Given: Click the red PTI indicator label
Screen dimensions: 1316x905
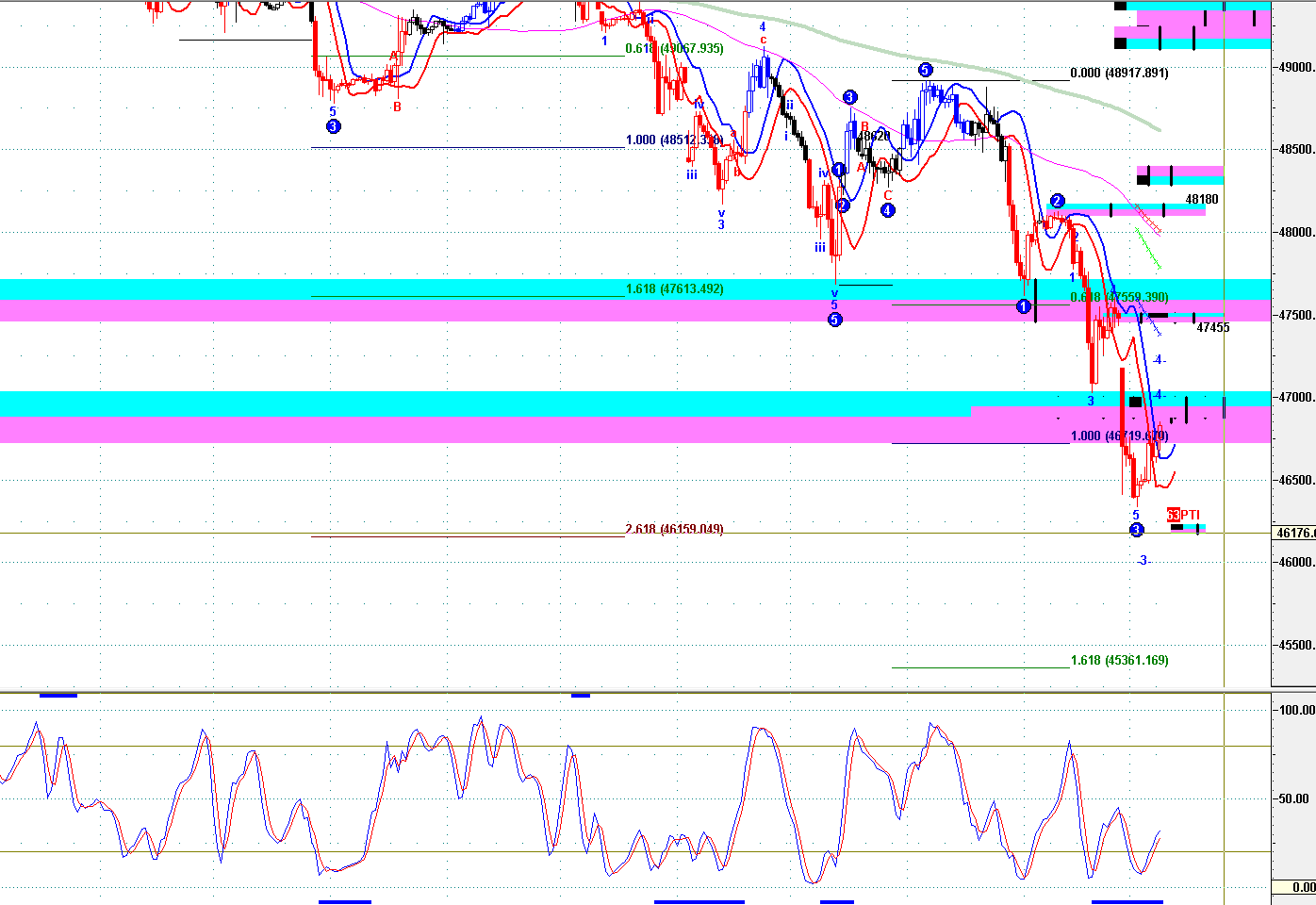Looking at the screenshot, I should click(x=1184, y=515).
